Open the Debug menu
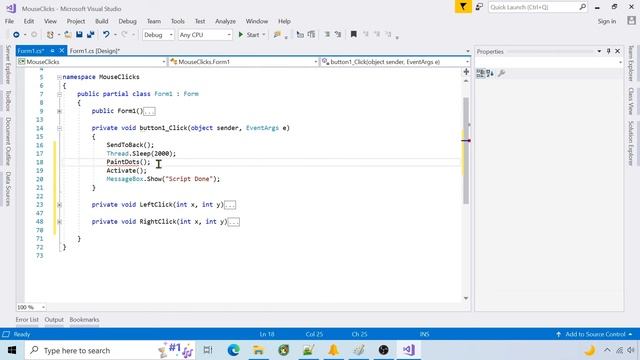640x360 pixels. click(127, 21)
